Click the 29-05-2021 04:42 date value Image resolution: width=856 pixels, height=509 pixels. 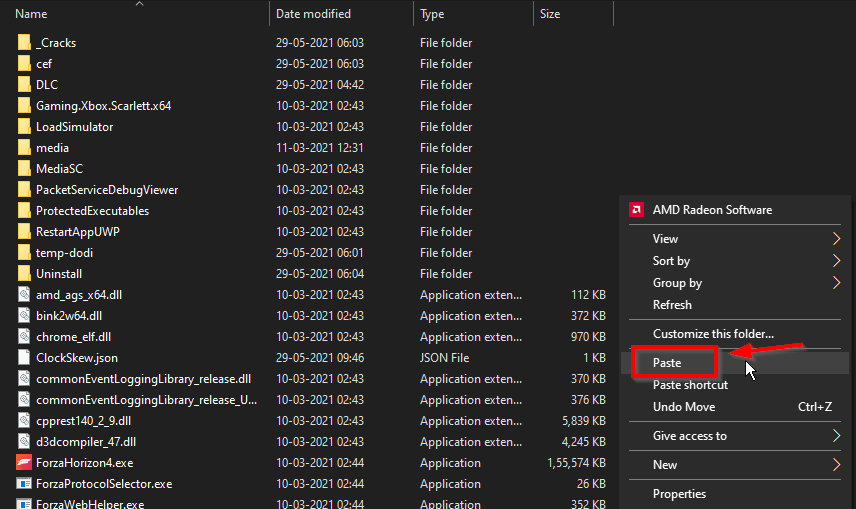[320, 85]
